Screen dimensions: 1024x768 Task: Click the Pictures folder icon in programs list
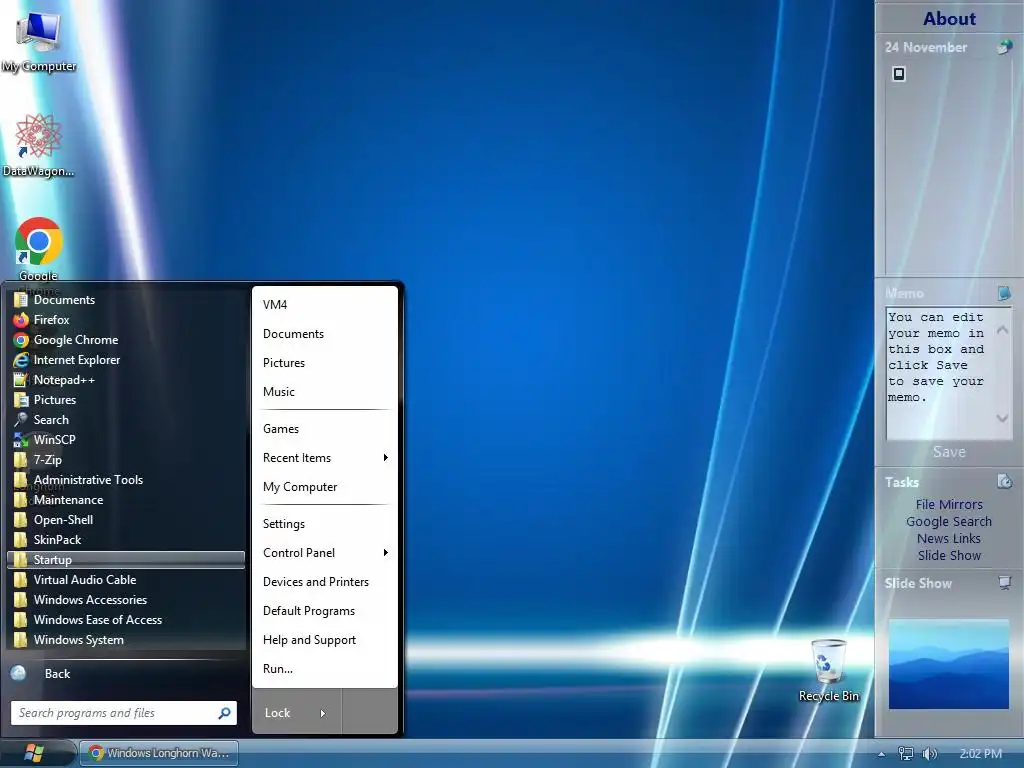(21, 400)
